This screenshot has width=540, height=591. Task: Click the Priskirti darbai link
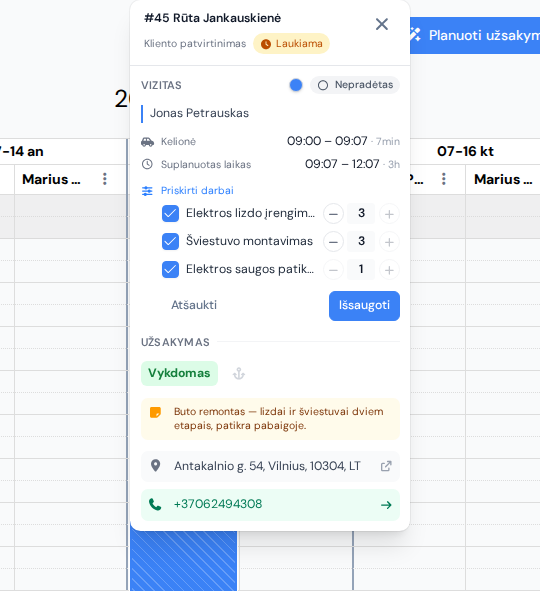[197, 191]
